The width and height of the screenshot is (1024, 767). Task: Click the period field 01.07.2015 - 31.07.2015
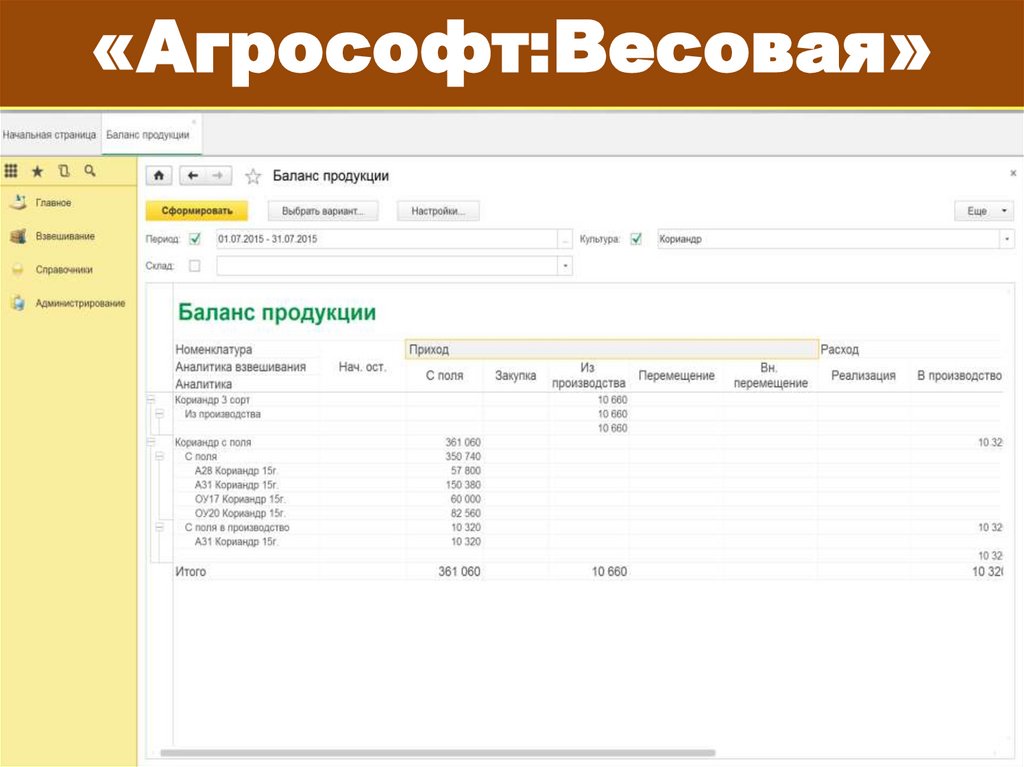pyautogui.click(x=387, y=239)
